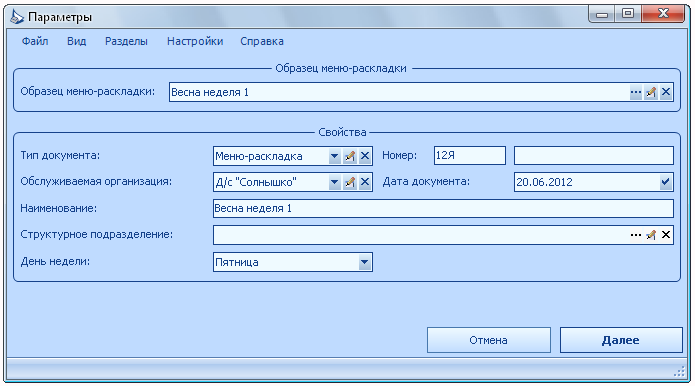Screen dimensions: 695x386
Task: Maximize the Параметры window
Action: [x=628, y=14]
